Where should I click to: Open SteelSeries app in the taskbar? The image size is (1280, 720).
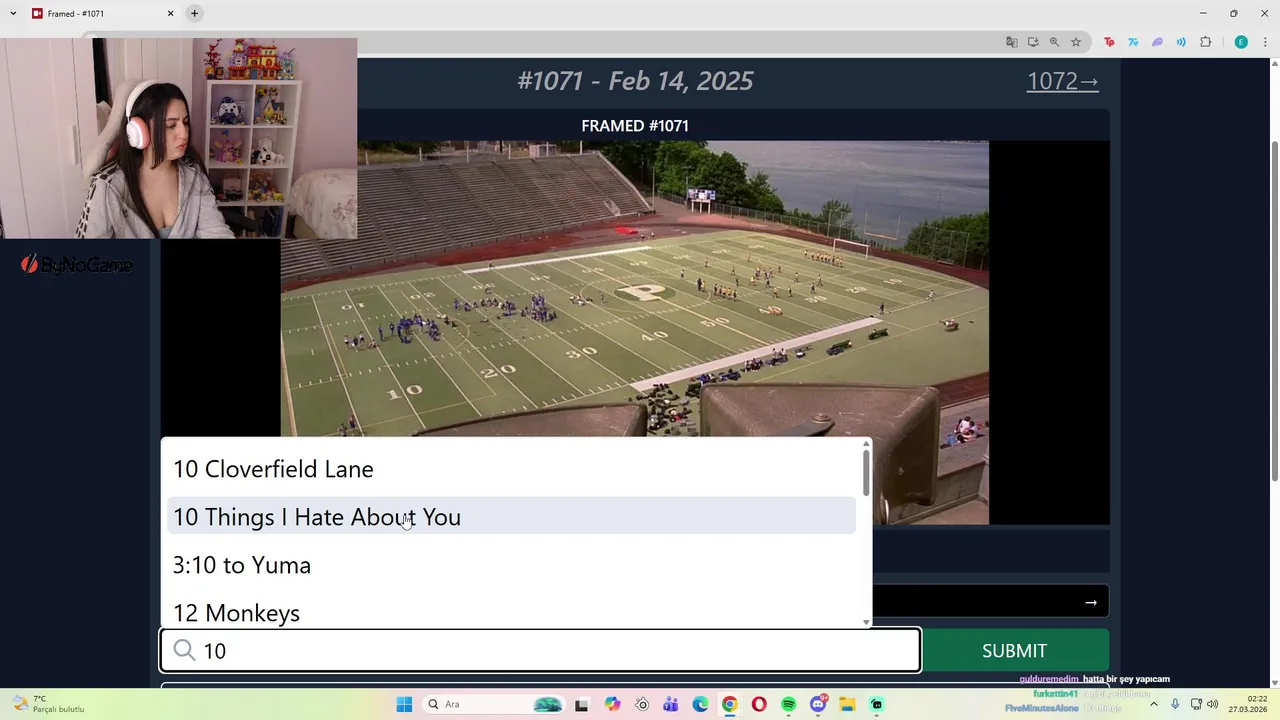[x=642, y=704]
